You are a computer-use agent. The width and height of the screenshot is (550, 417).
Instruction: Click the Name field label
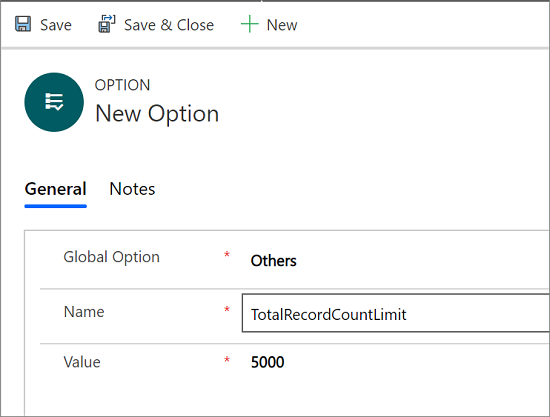pos(84,312)
